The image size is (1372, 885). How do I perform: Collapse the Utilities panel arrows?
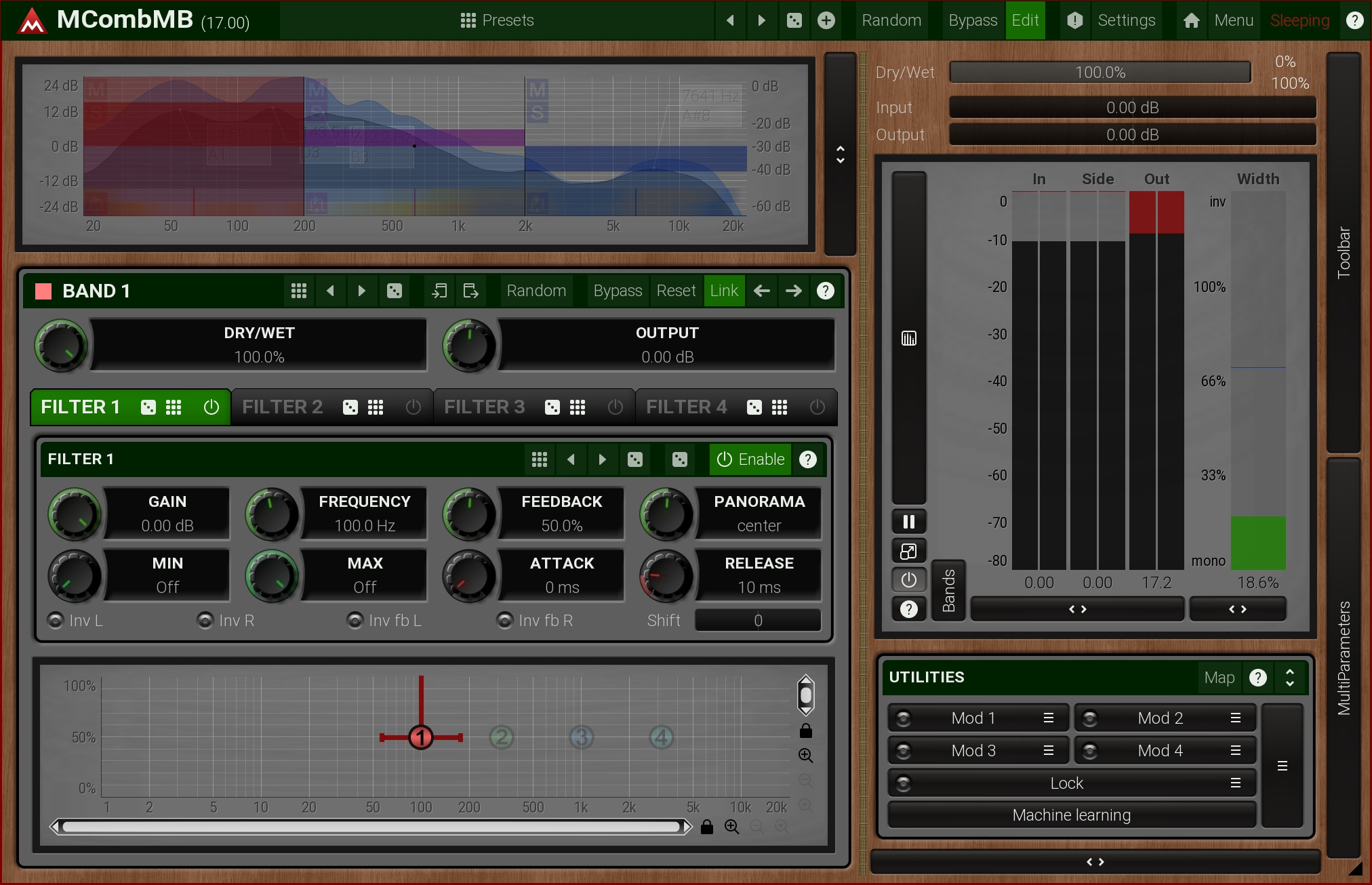point(1289,677)
